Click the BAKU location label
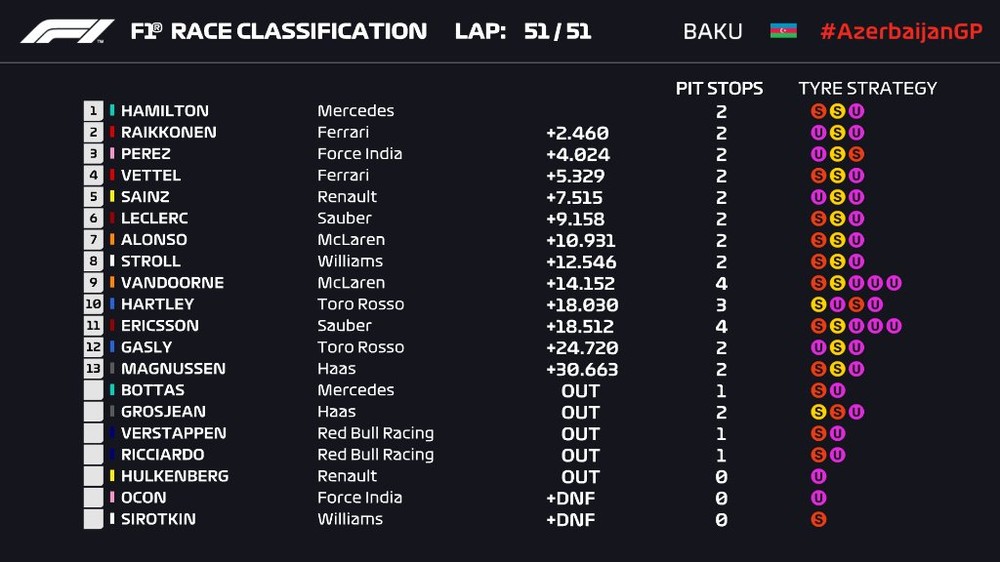This screenshot has height=562, width=1000. (712, 31)
